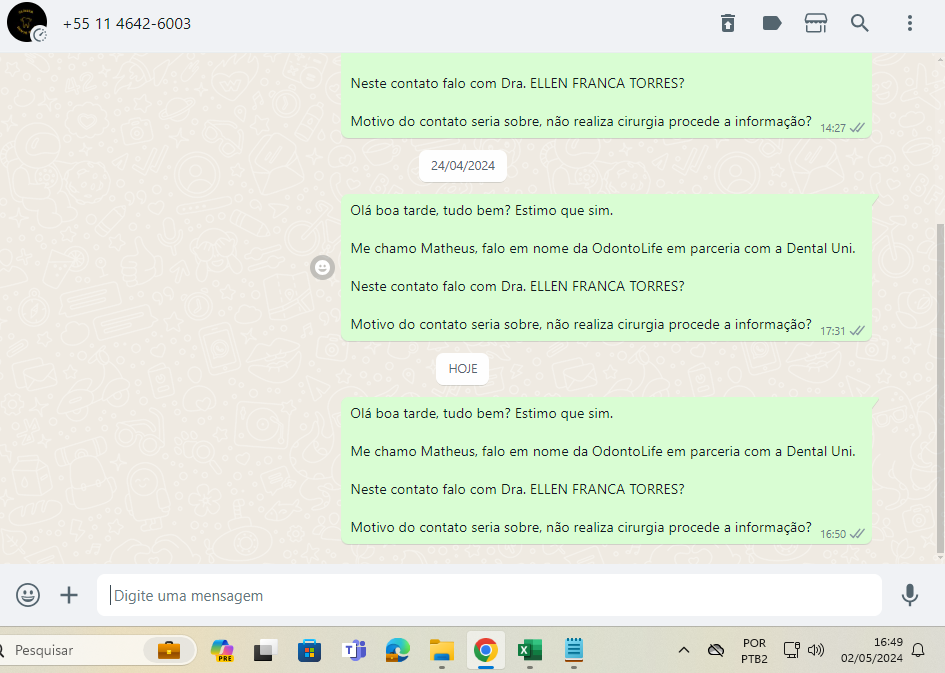The height and width of the screenshot is (673, 945).
Task: React to 17:31 message with emoji button
Action: [x=322, y=267]
